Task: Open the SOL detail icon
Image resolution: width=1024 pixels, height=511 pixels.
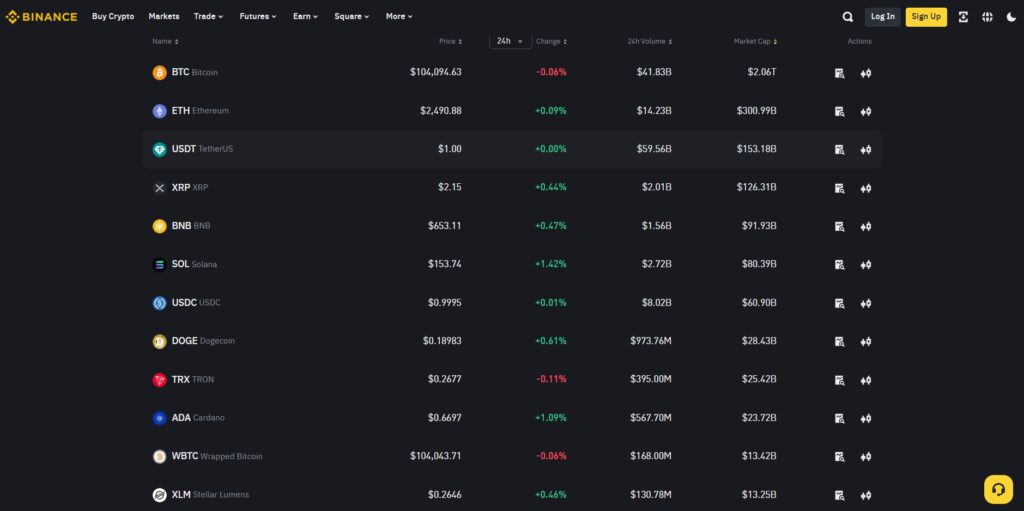Action: click(840, 265)
